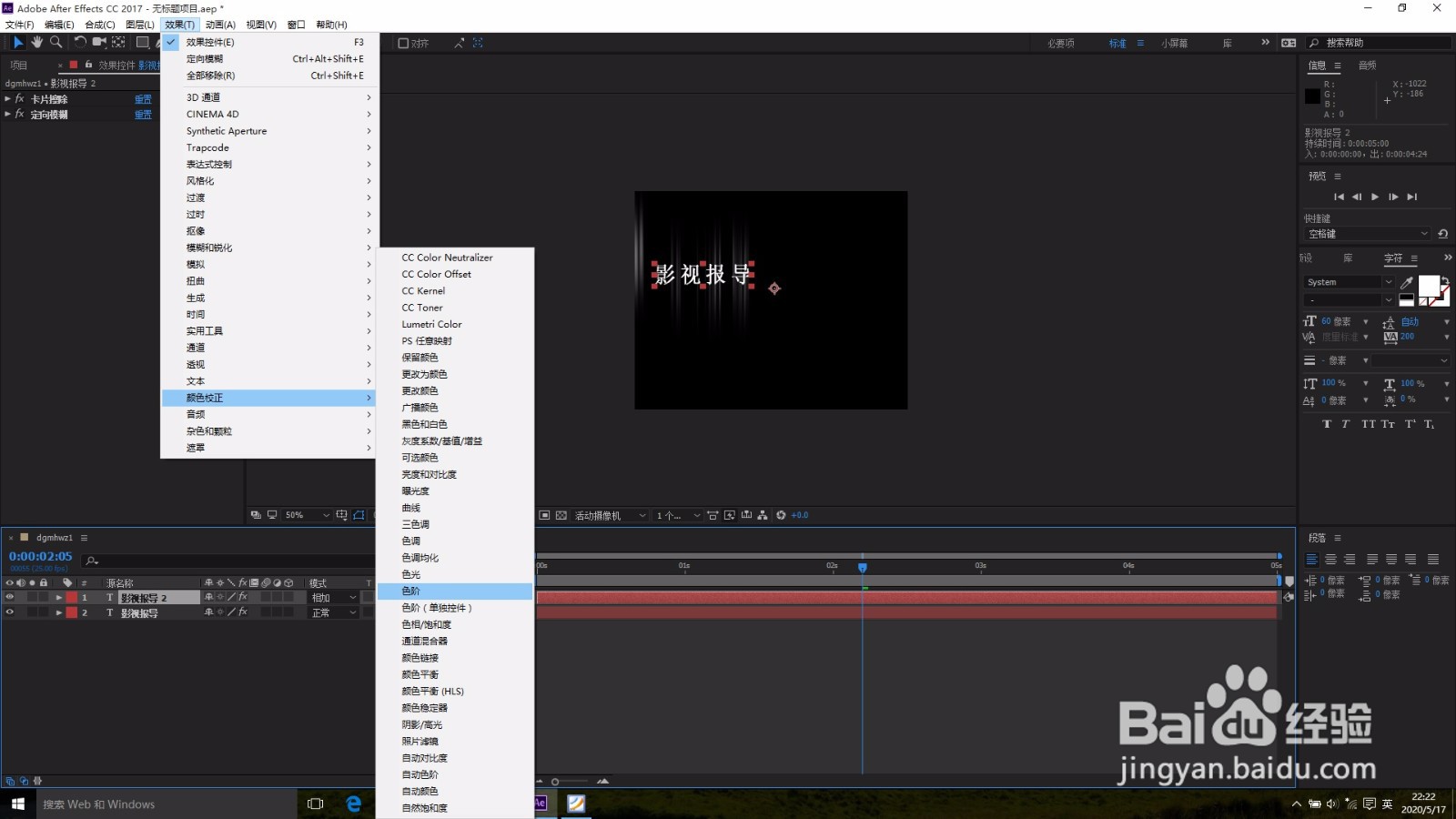1456x819 pixels.
Task: Select the Selection arrow tool
Action: tap(18, 42)
